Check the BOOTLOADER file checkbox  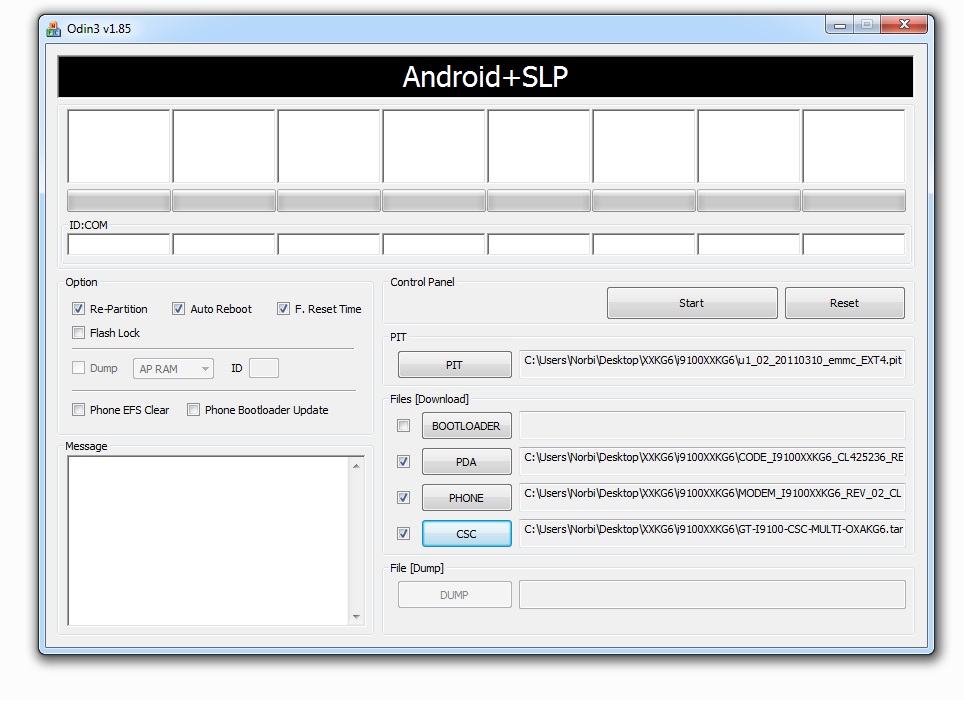[403, 425]
